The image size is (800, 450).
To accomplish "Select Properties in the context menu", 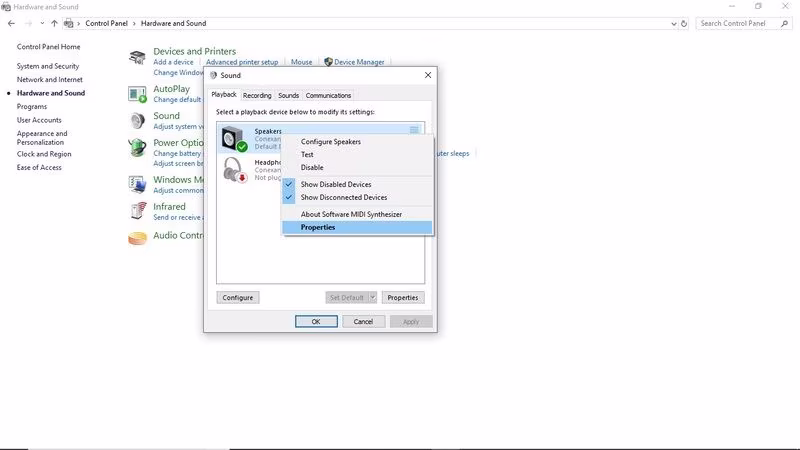I will 357,228.
